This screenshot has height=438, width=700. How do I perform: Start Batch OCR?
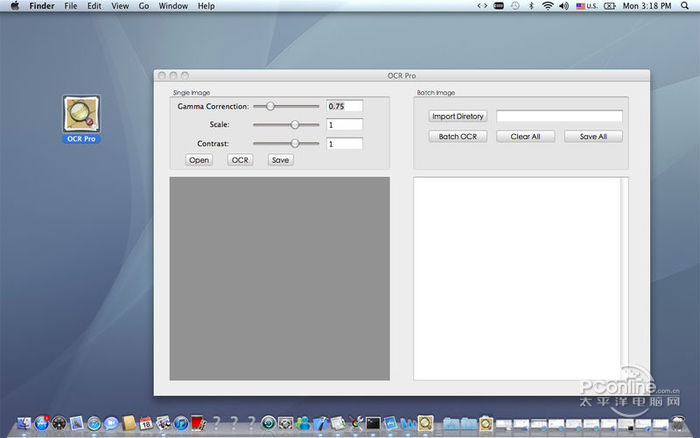coord(457,136)
